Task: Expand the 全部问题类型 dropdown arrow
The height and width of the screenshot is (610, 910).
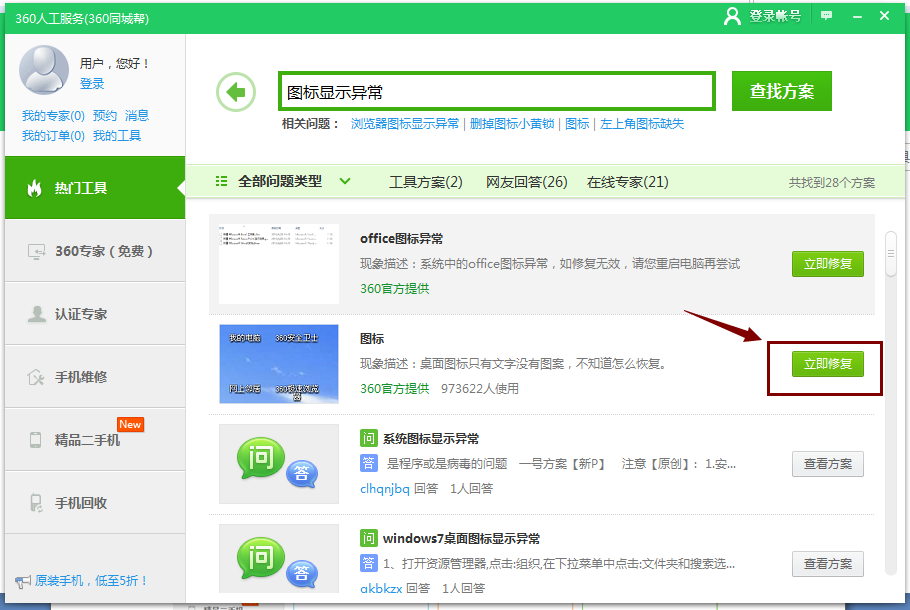Action: click(345, 182)
